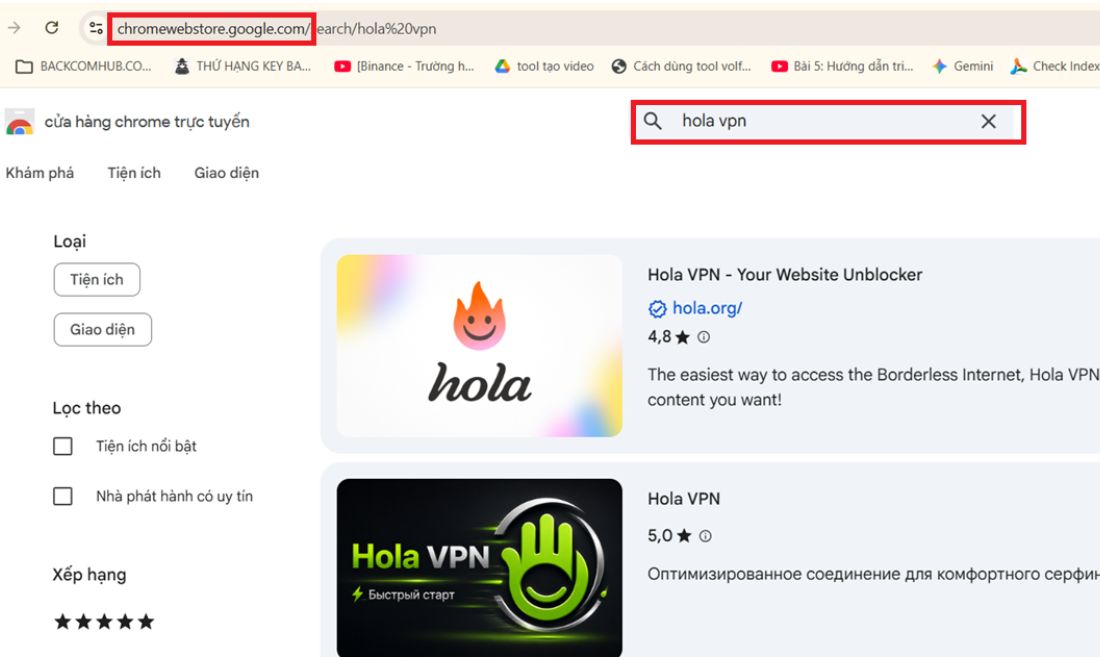Select the five-star rating filter
The height and width of the screenshot is (660, 1100).
105,621
